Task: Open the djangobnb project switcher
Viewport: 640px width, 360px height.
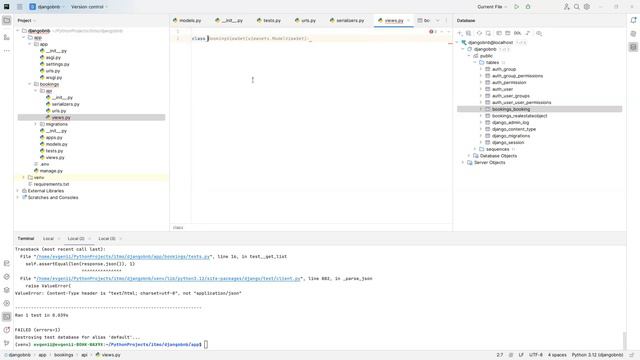Action: (45, 7)
